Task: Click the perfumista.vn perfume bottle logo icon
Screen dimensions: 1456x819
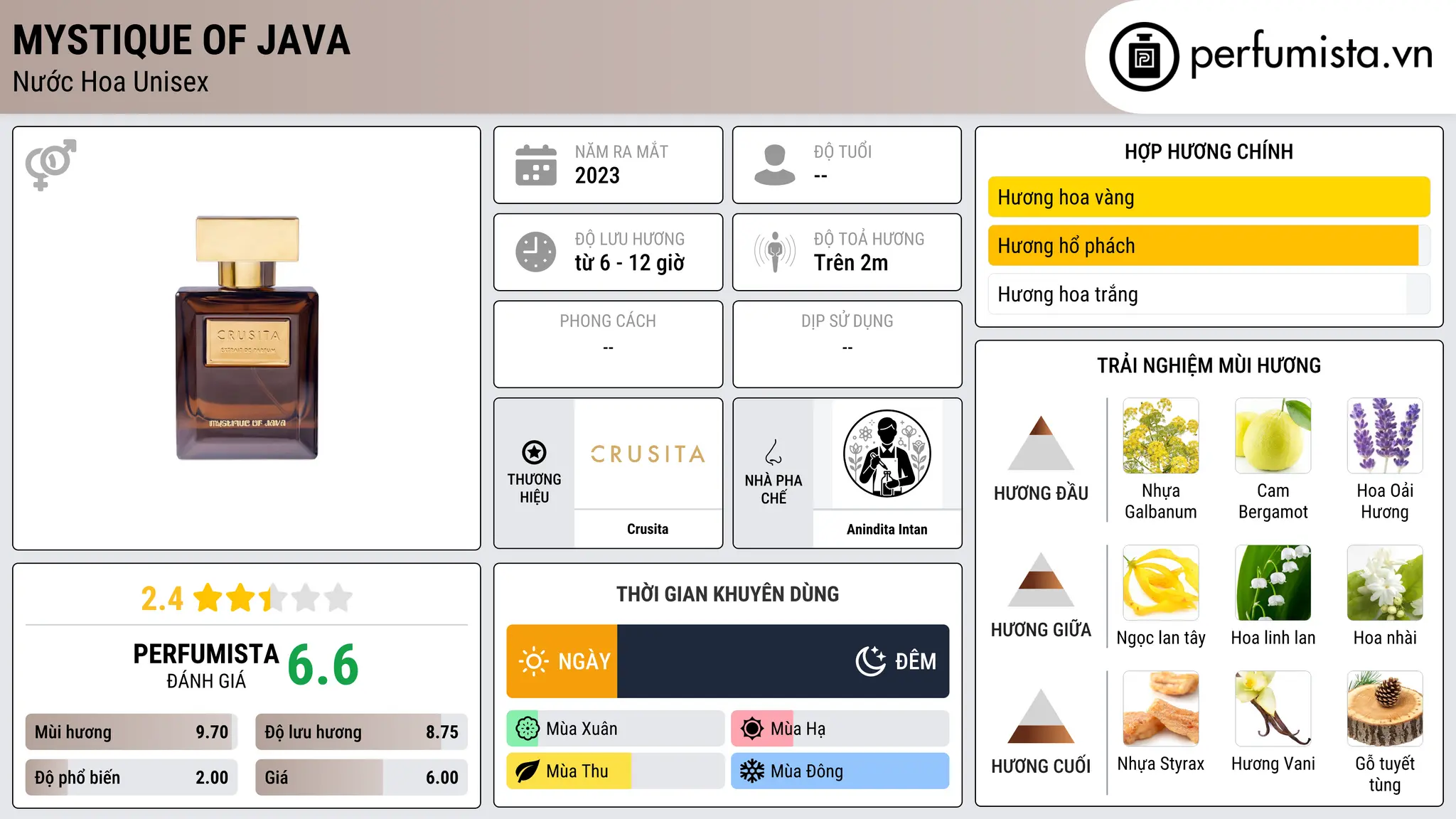Action: click(x=1144, y=57)
